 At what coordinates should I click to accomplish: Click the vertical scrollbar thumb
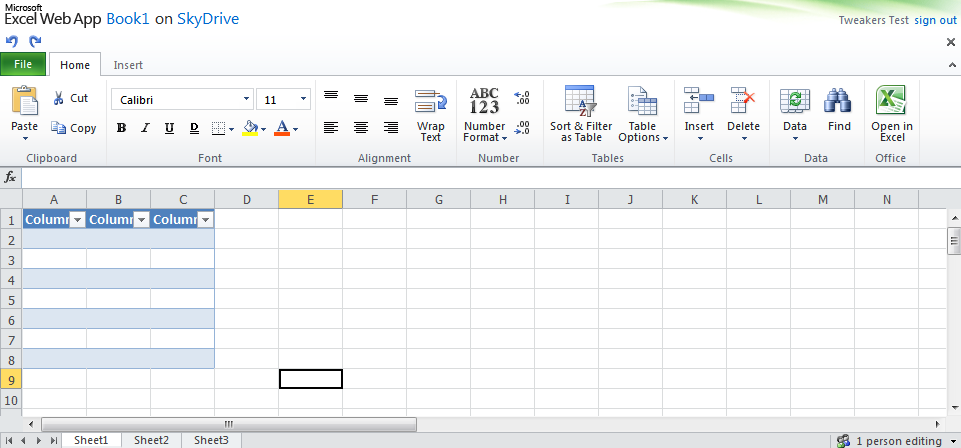coord(954,240)
